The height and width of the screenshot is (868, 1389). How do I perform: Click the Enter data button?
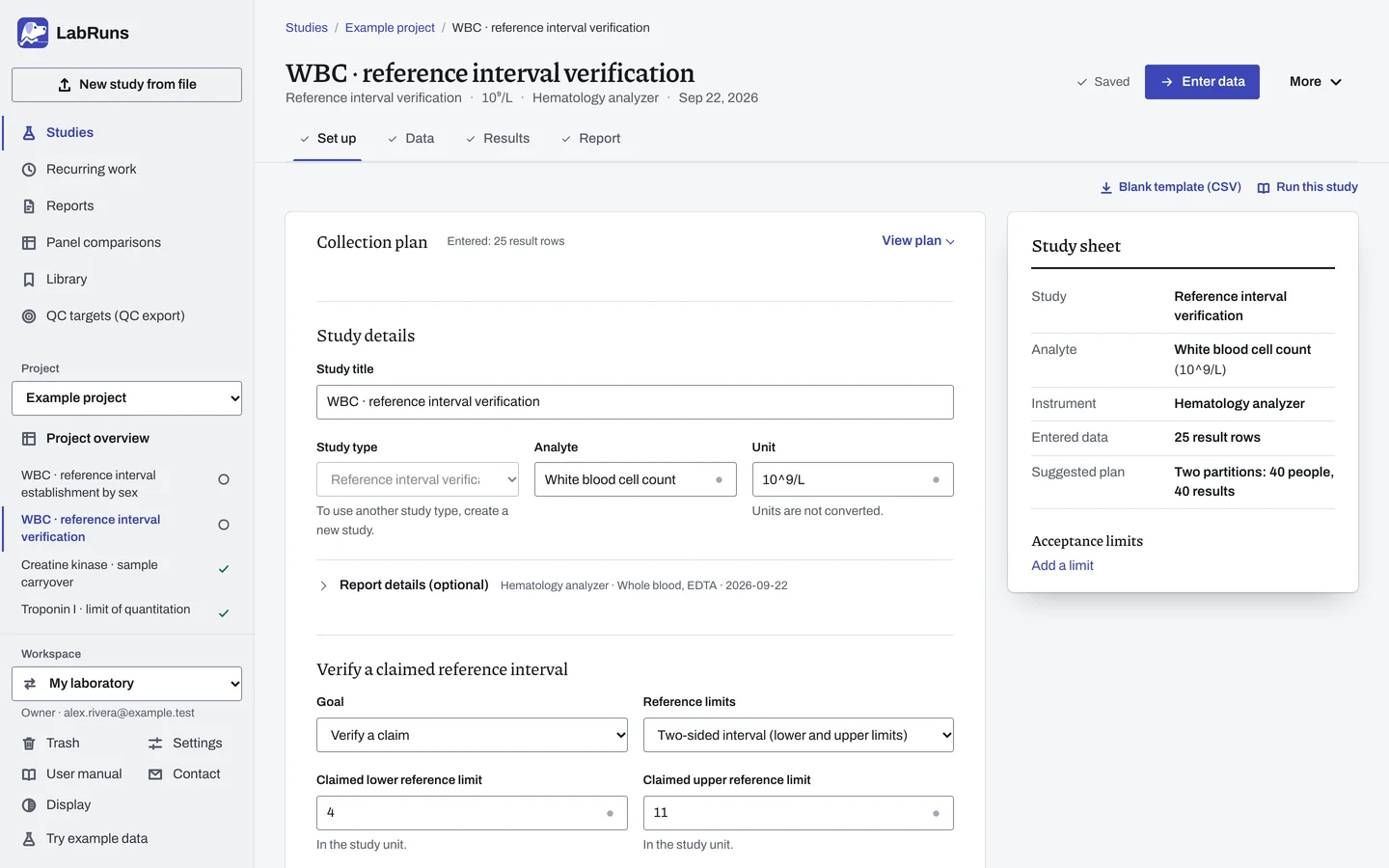(1202, 82)
